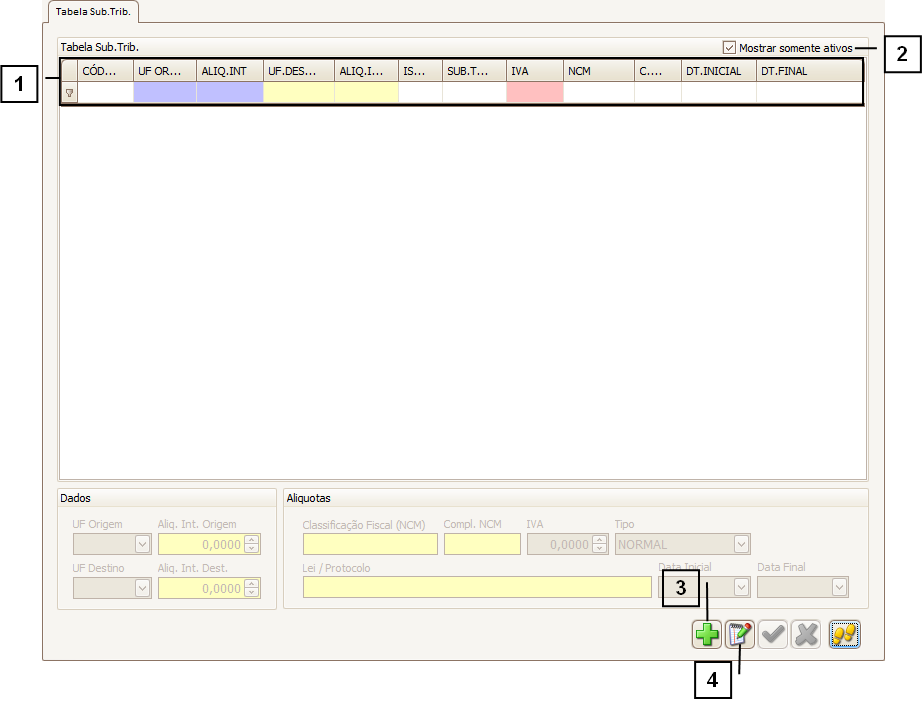Image resolution: width=924 pixels, height=701 pixels.
Task: Click the yellow footprints exit button
Action: (x=845, y=635)
